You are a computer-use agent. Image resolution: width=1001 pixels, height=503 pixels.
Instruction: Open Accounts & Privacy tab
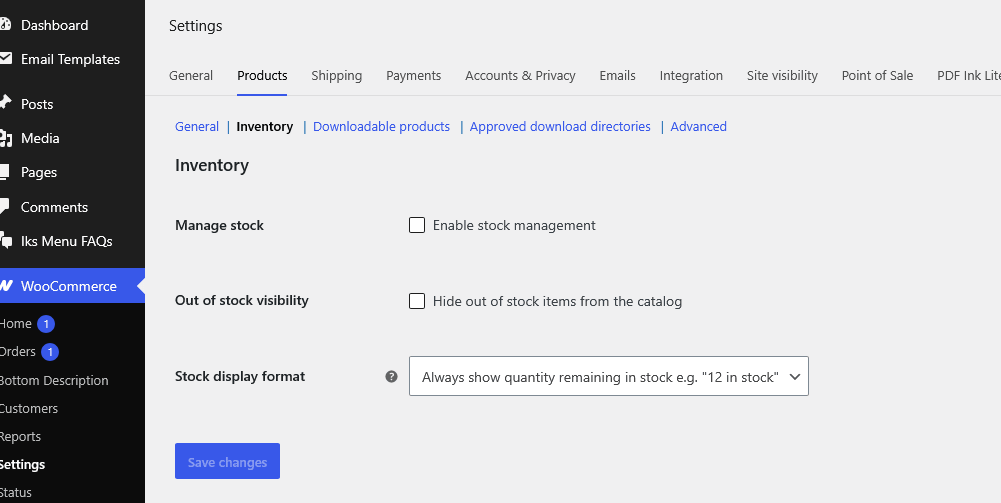(x=520, y=75)
